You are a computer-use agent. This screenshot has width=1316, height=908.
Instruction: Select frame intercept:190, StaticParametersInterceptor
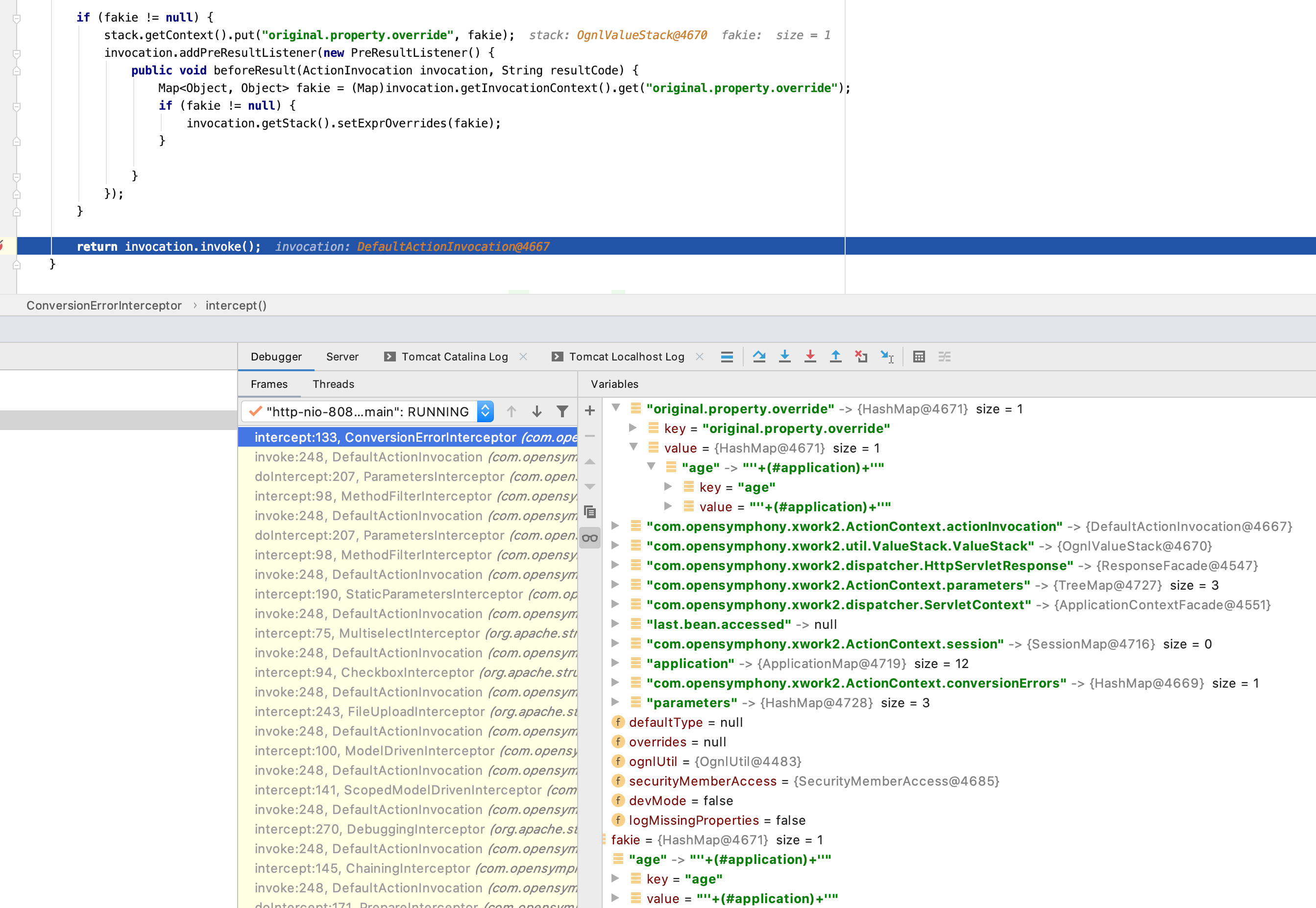click(x=408, y=594)
